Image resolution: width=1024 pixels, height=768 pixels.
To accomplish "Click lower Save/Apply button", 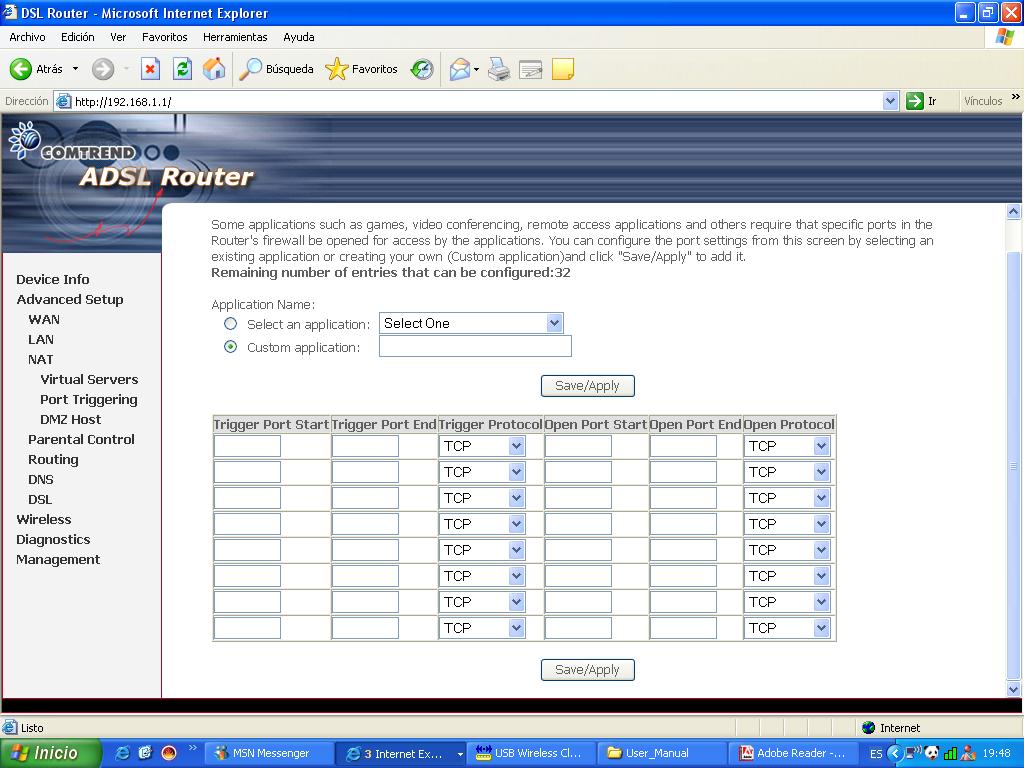I will coord(587,670).
